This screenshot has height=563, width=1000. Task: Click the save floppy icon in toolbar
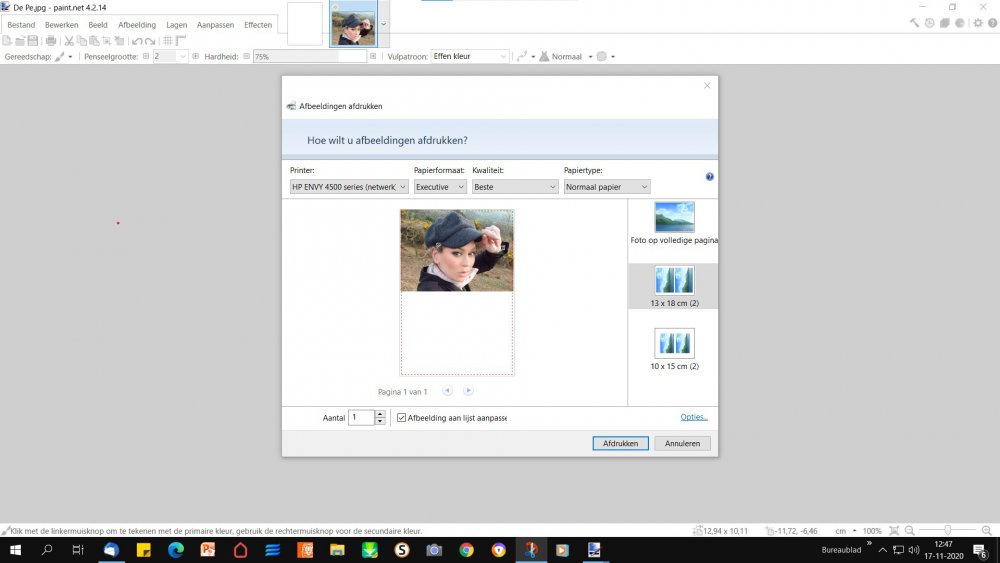tap(33, 41)
